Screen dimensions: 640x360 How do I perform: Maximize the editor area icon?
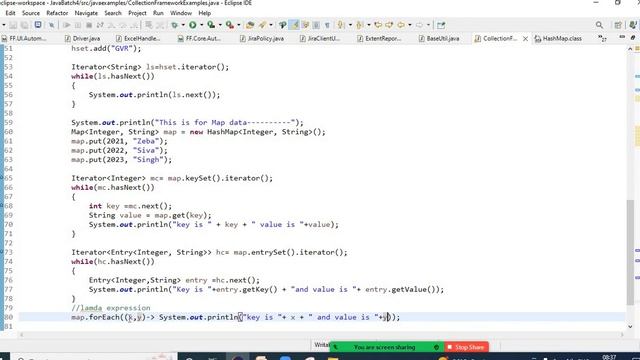633,37
